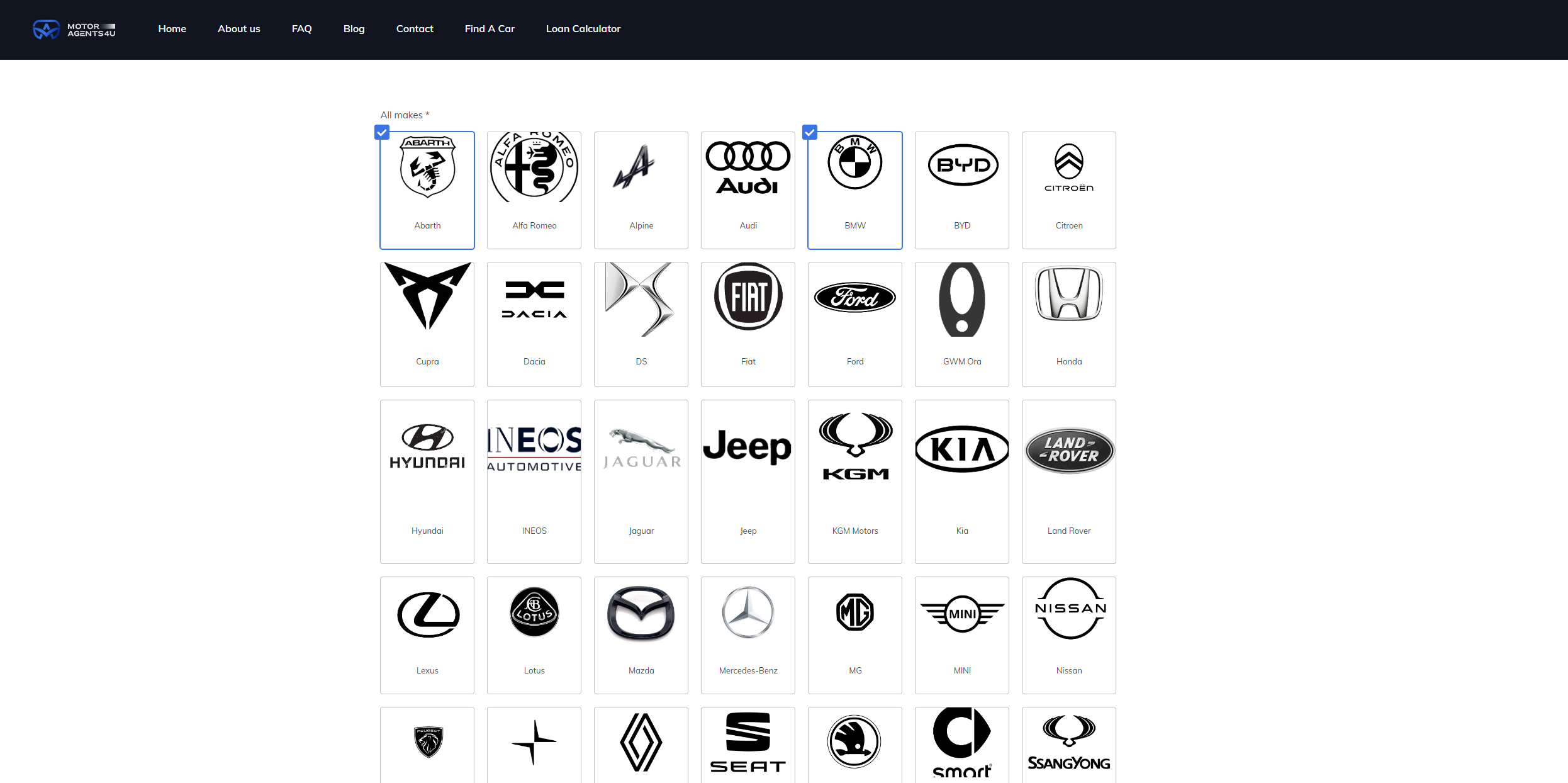Image resolution: width=1568 pixels, height=783 pixels.
Task: Choose the Kia logo
Action: 962,449
